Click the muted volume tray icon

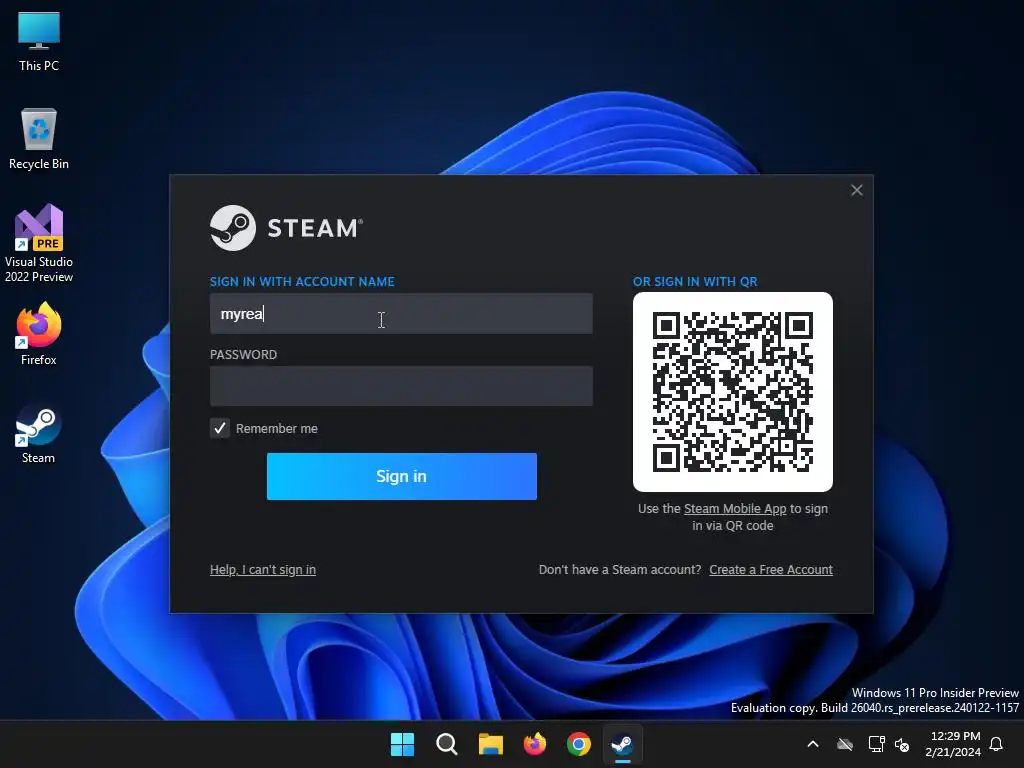[902, 744]
